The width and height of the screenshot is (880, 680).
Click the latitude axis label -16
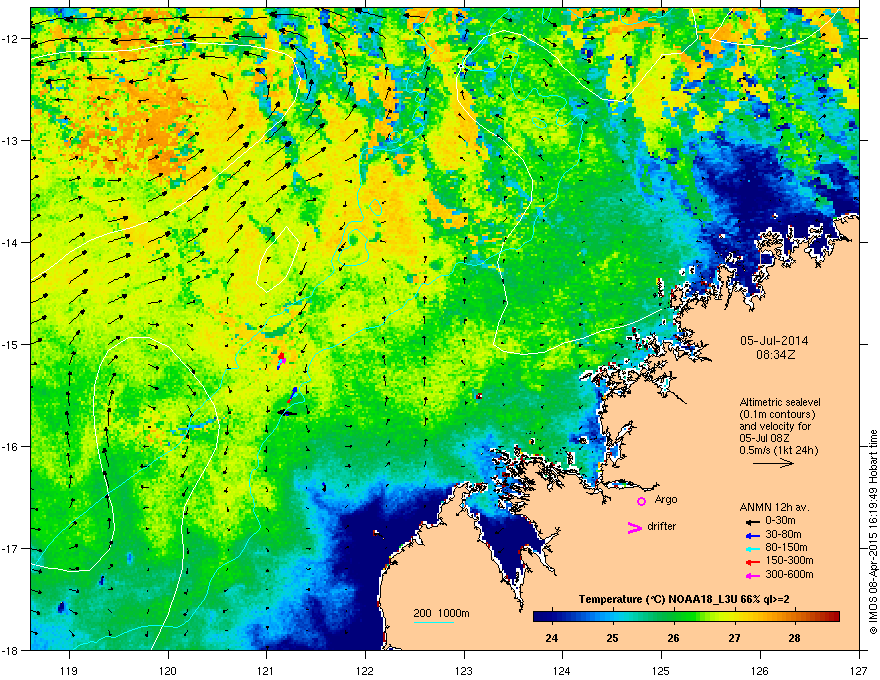(x=10, y=447)
